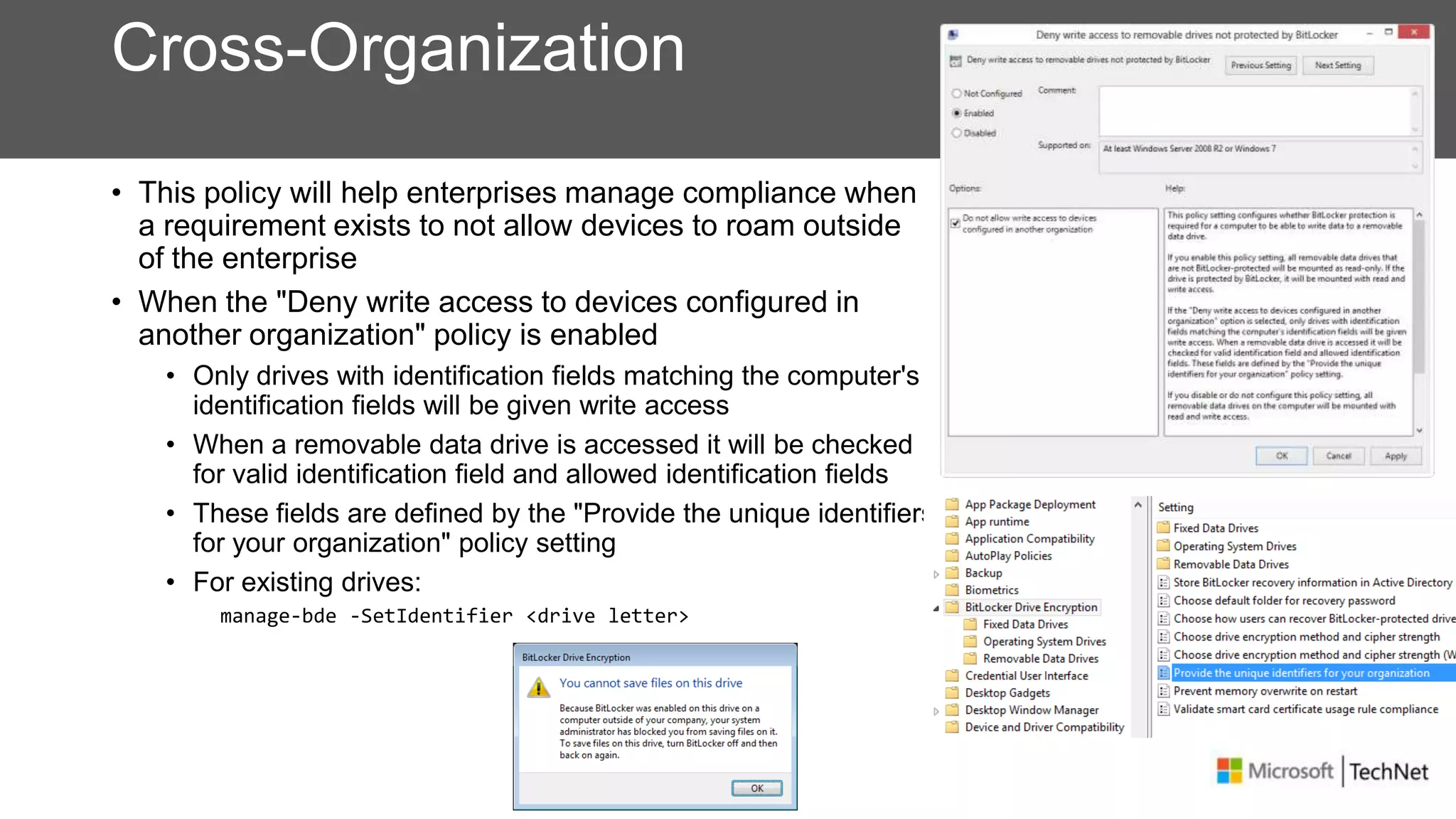Image resolution: width=1456 pixels, height=819 pixels.
Task: Click the Desktop Window Manager folder icon
Action: [x=952, y=710]
